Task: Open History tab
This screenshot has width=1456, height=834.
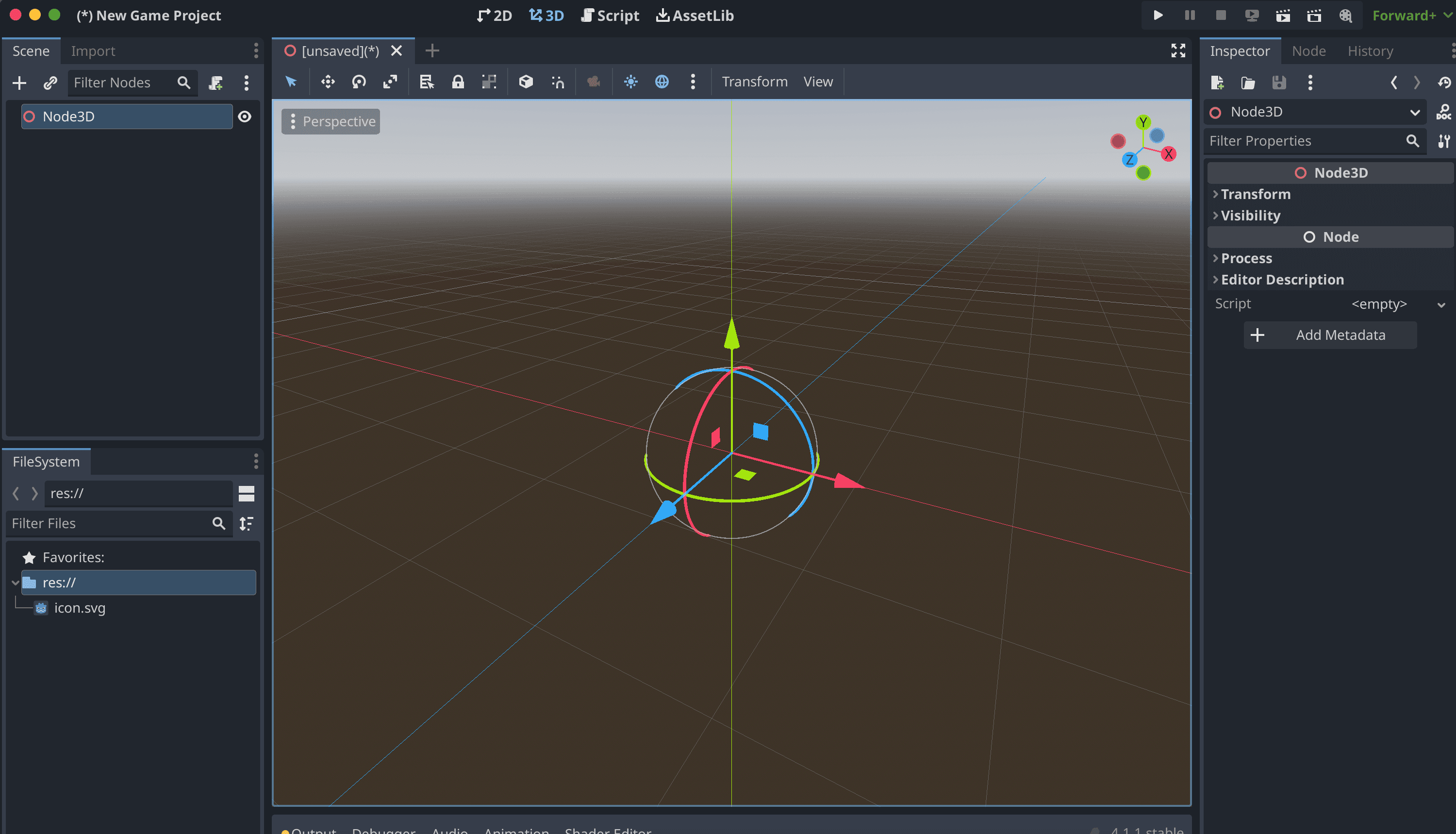Action: coord(1370,51)
